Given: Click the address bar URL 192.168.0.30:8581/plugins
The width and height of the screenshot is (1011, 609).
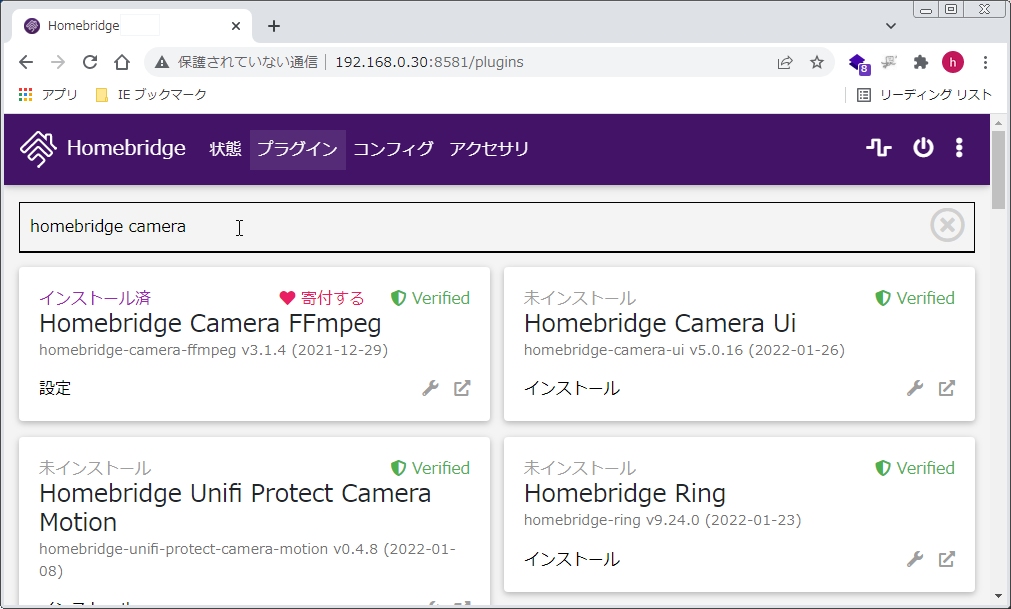Looking at the screenshot, I should (x=429, y=62).
